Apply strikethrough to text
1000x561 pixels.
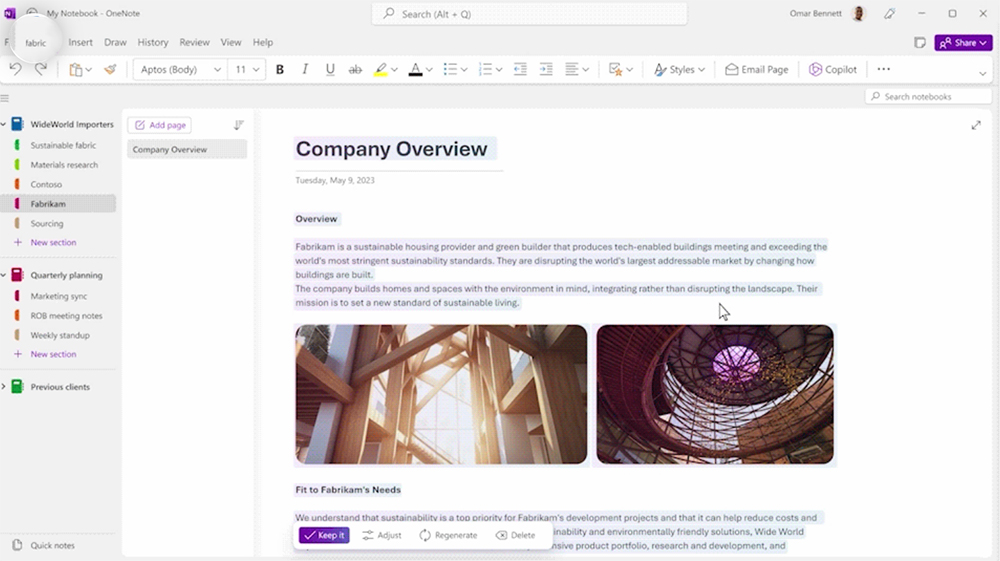click(355, 70)
